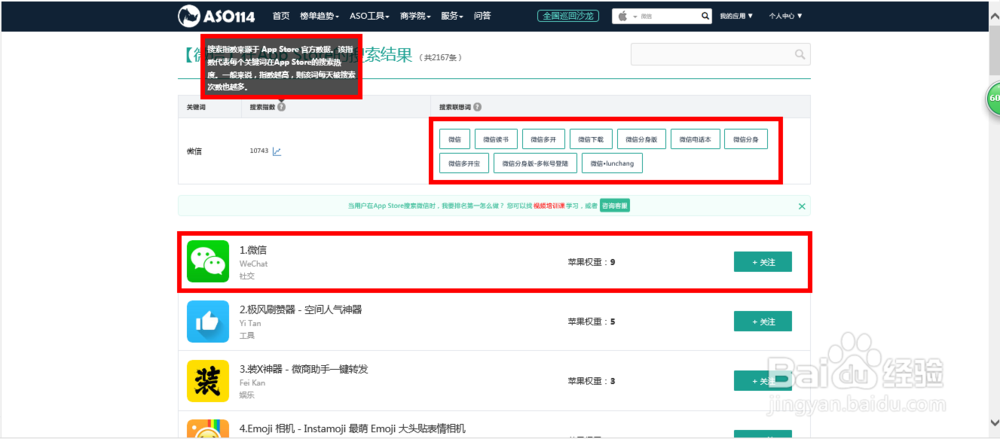
Task: Select the 微信分身 keyword tag
Action: coord(746,138)
